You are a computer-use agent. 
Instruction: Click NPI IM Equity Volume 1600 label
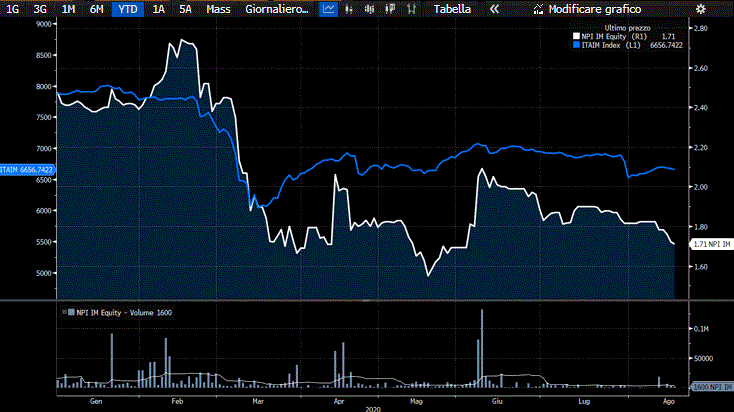click(x=124, y=312)
